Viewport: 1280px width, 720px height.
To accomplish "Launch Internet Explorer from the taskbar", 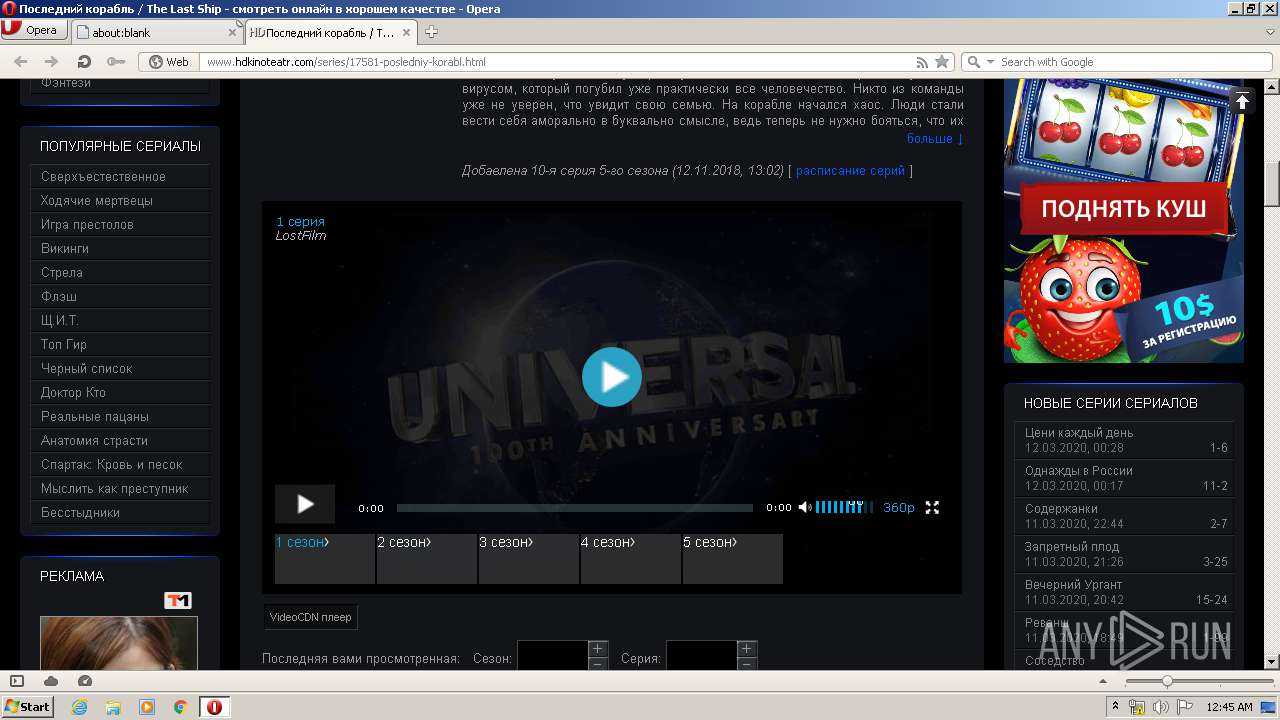I will pyautogui.click(x=80, y=707).
